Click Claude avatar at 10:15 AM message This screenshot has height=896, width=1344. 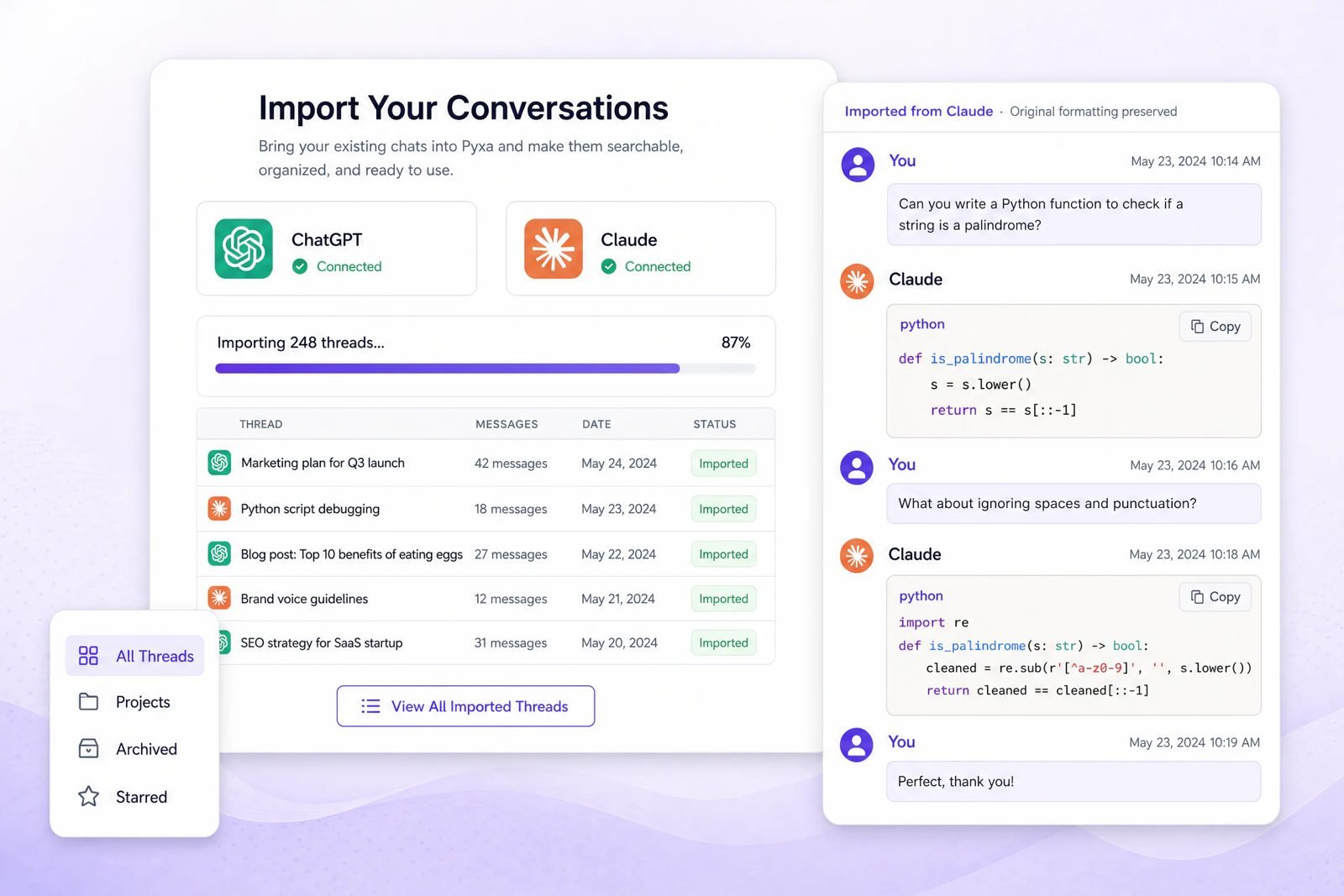point(857,281)
